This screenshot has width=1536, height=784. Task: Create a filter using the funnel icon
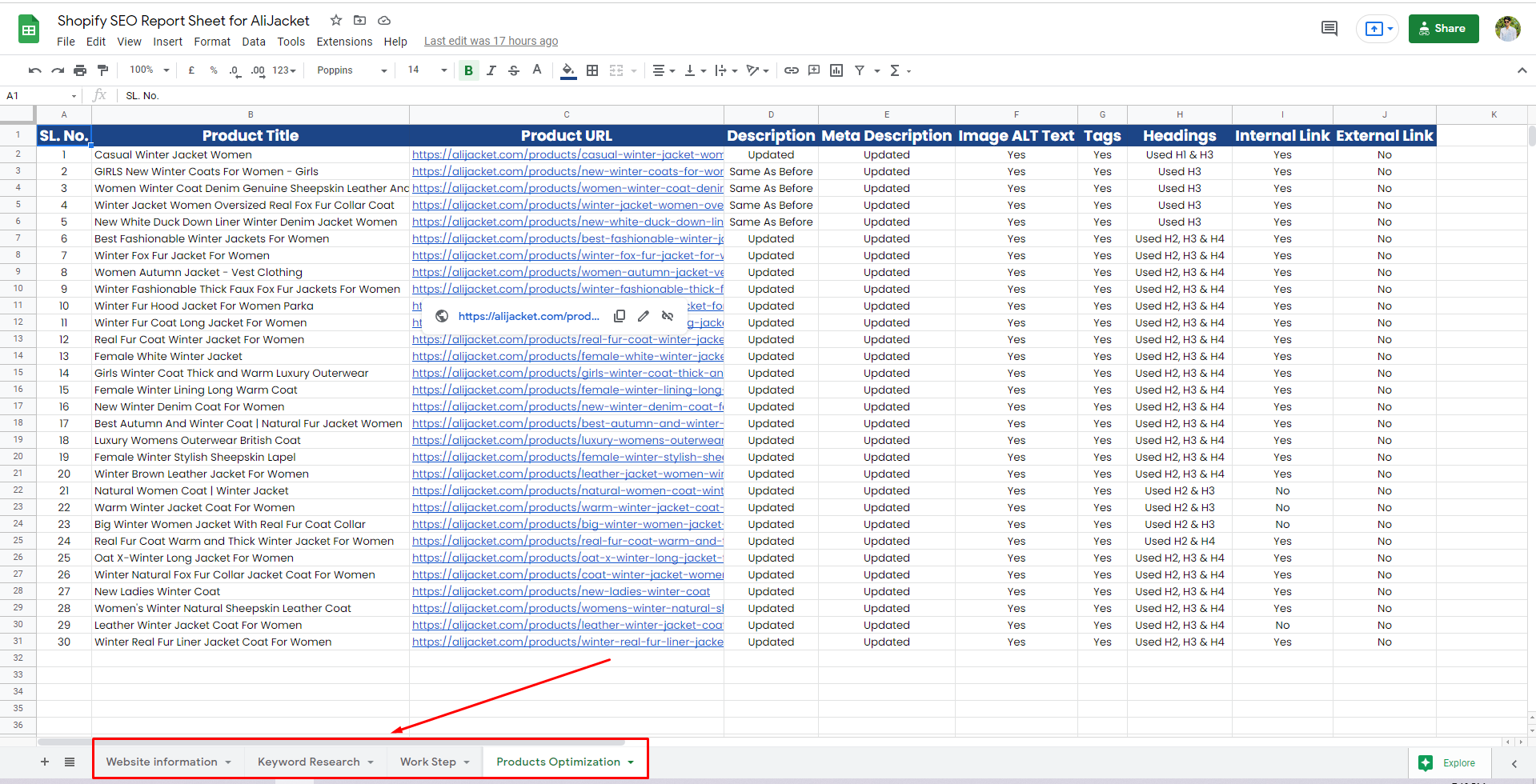tap(858, 70)
